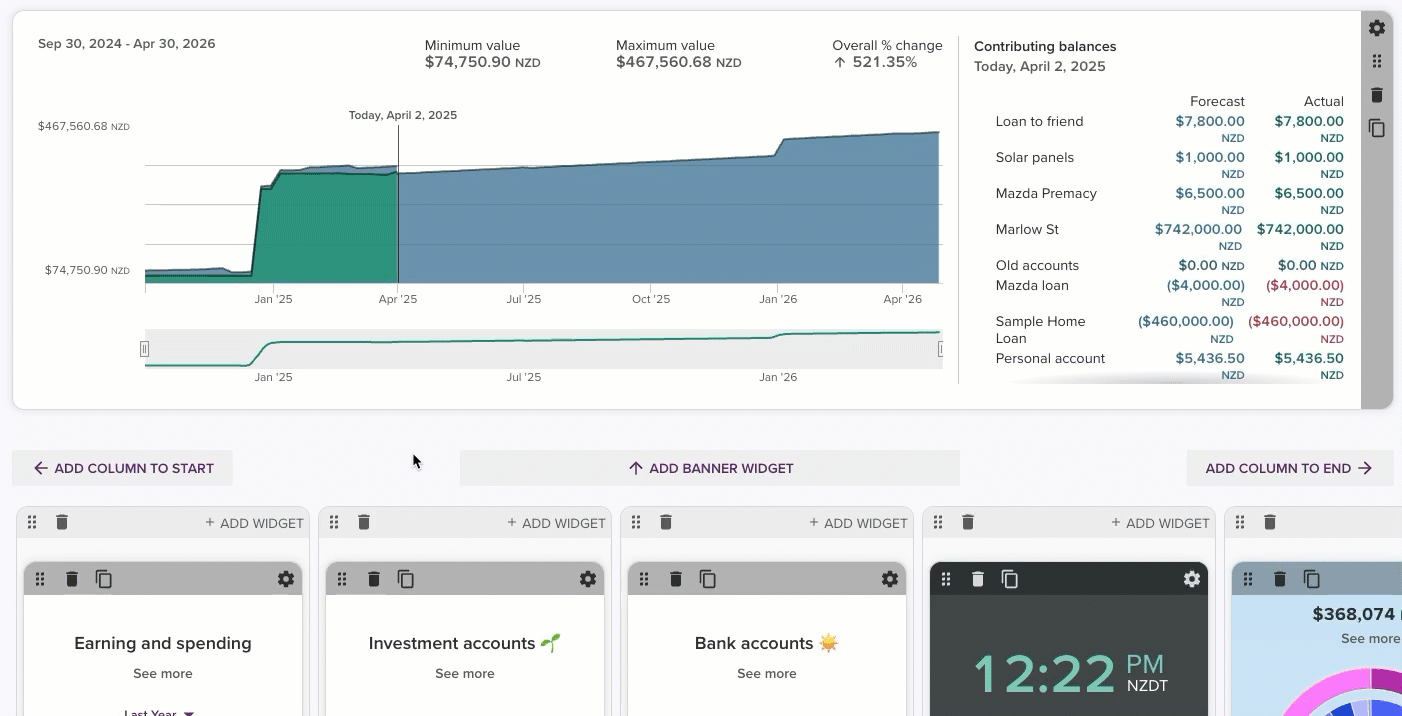Click the Sample Home Loan balance row
The height and width of the screenshot is (716, 1402).
1169,330
